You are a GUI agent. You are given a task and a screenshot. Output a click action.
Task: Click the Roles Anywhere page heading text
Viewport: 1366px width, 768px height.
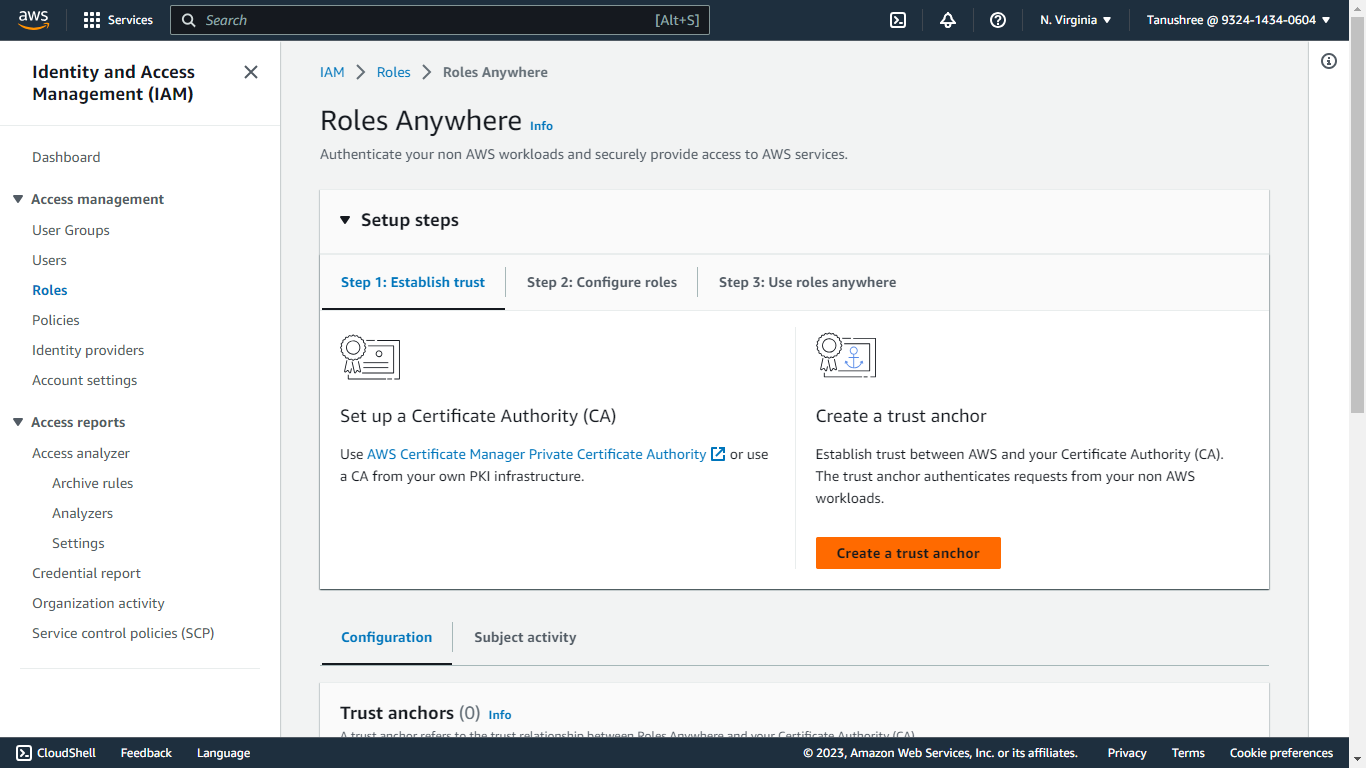[x=421, y=121]
